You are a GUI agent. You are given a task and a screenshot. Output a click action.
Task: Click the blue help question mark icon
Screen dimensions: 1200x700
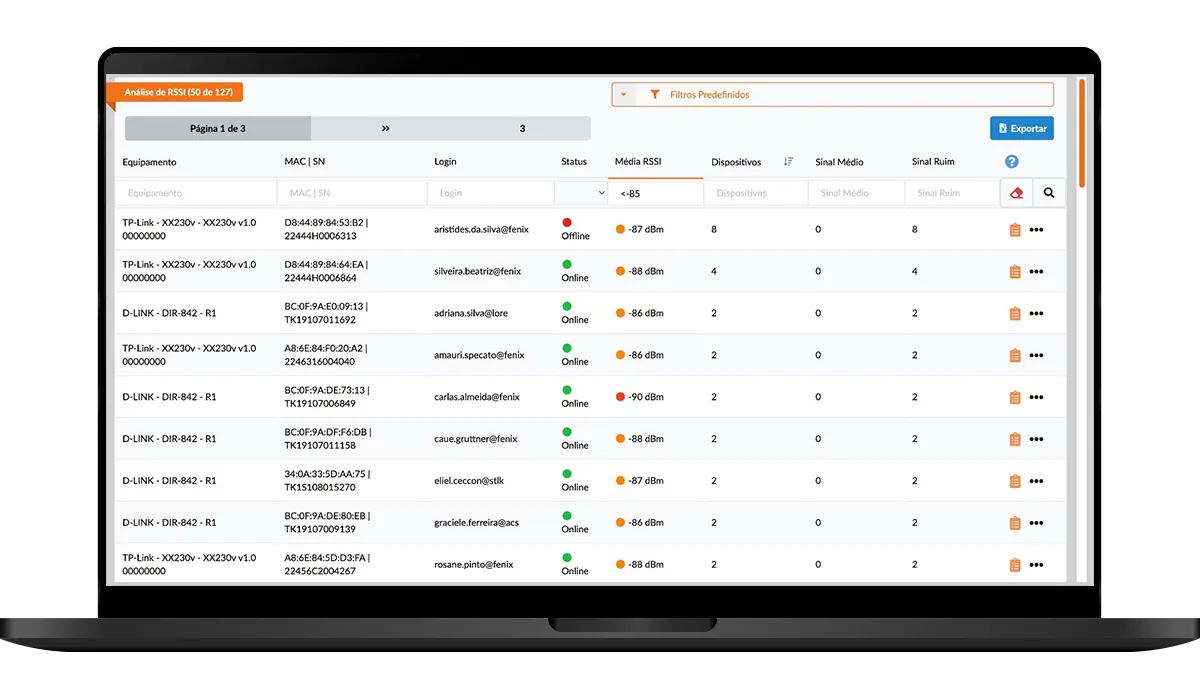[x=1011, y=162]
